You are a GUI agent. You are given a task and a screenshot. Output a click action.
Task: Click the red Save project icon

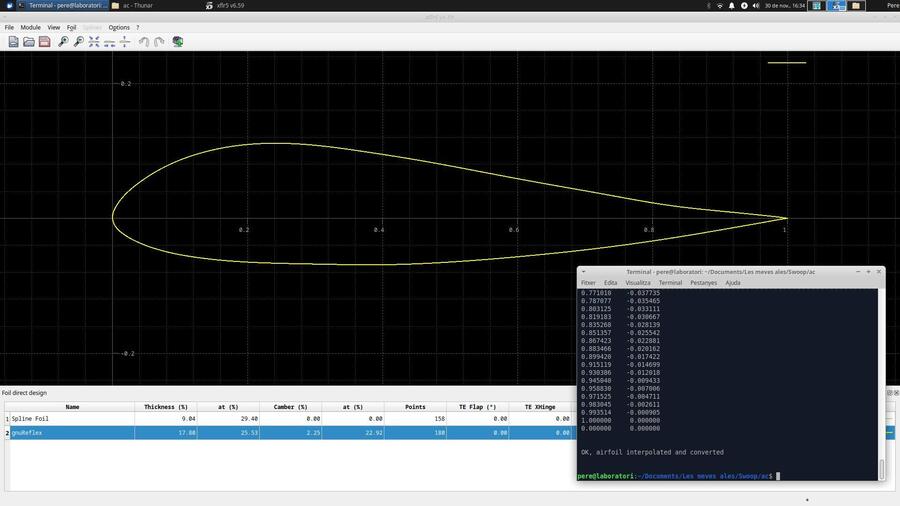pos(44,41)
